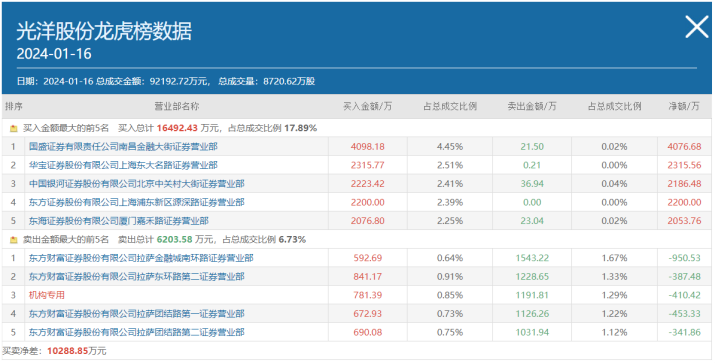Open 东方证券上海浦东新区源深路证券营业部 link
This screenshot has width=715, height=363.
click(137, 202)
